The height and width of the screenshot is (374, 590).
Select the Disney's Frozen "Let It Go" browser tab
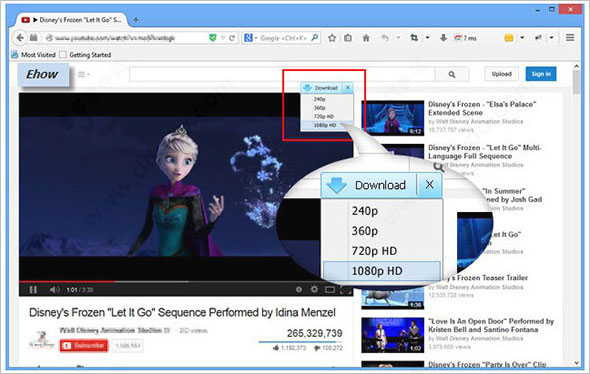pyautogui.click(x=71, y=20)
